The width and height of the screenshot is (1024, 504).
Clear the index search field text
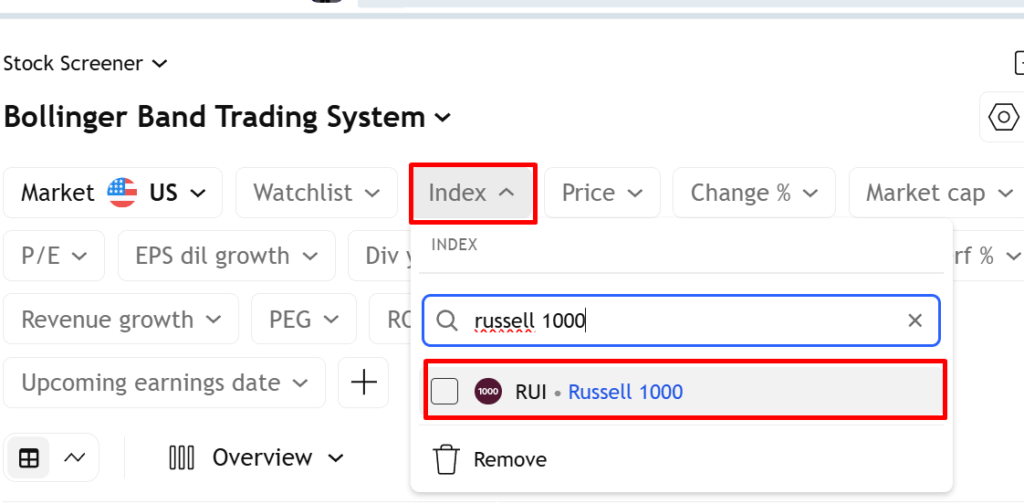click(x=914, y=320)
